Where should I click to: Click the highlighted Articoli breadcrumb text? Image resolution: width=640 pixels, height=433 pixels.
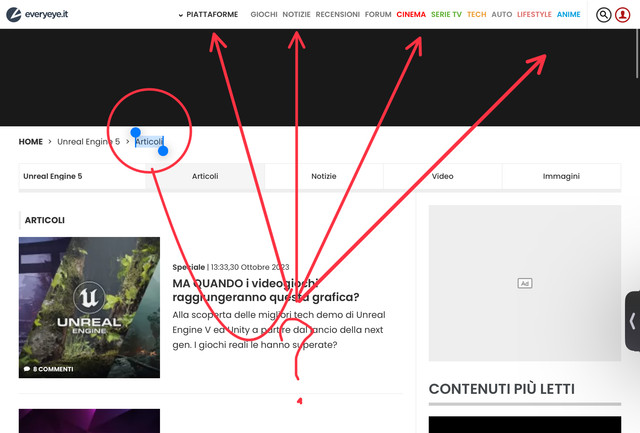149,142
